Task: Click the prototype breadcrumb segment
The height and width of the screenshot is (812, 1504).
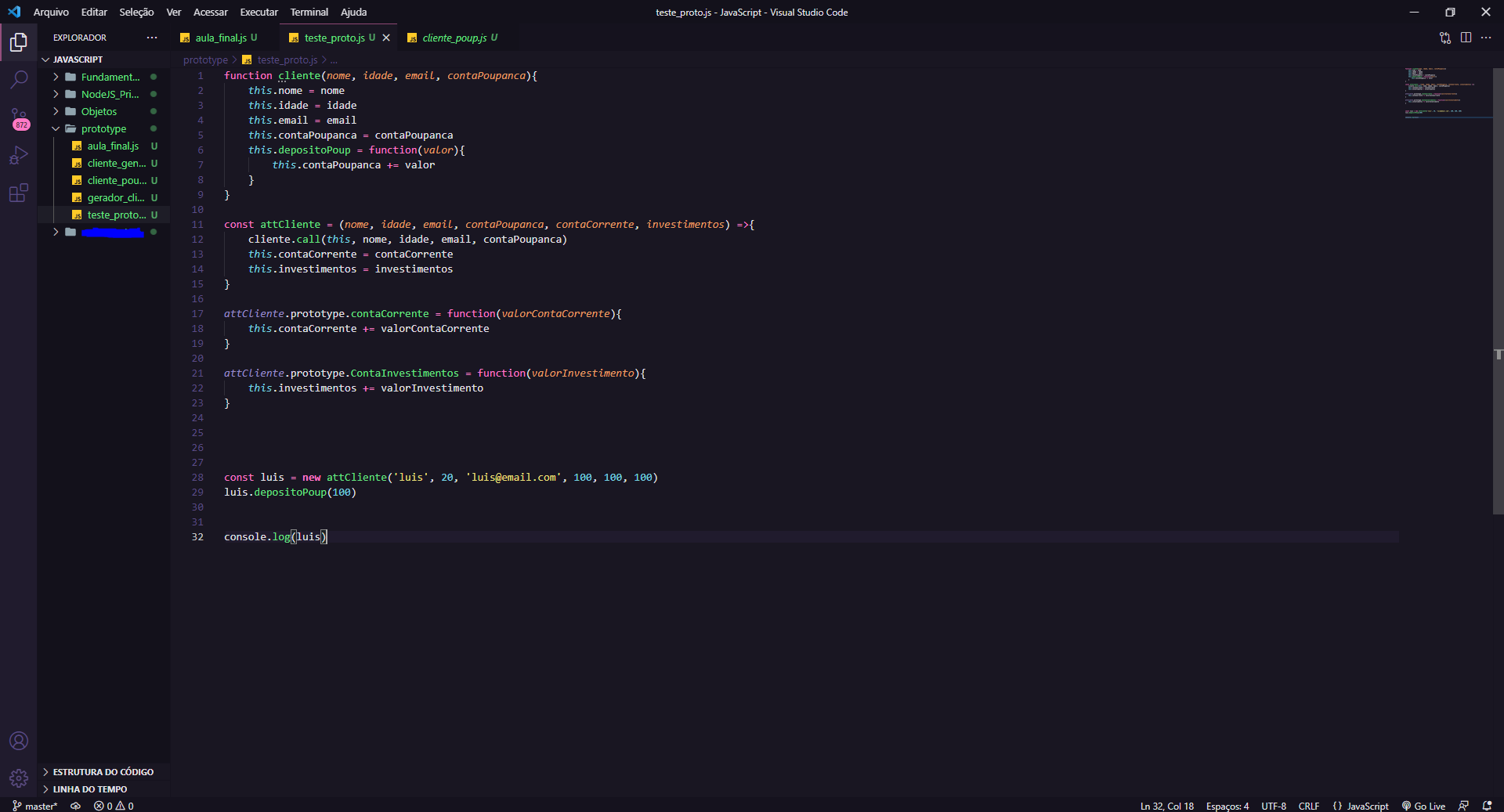Action: point(205,60)
